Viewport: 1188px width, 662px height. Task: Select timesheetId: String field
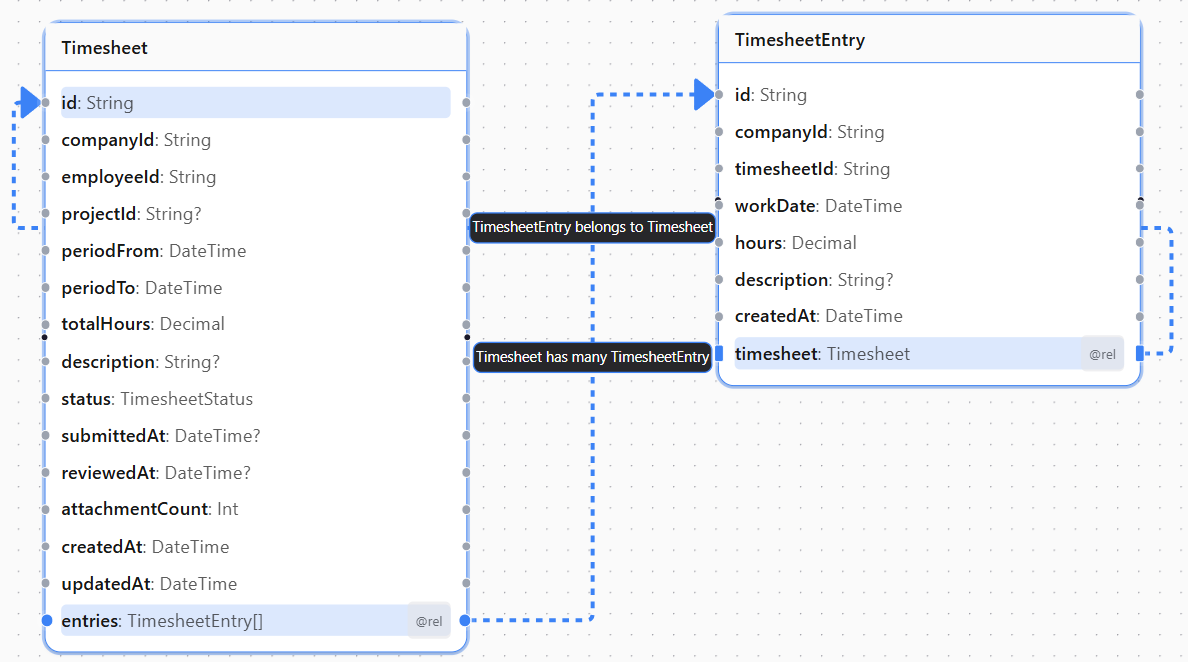tap(929, 169)
